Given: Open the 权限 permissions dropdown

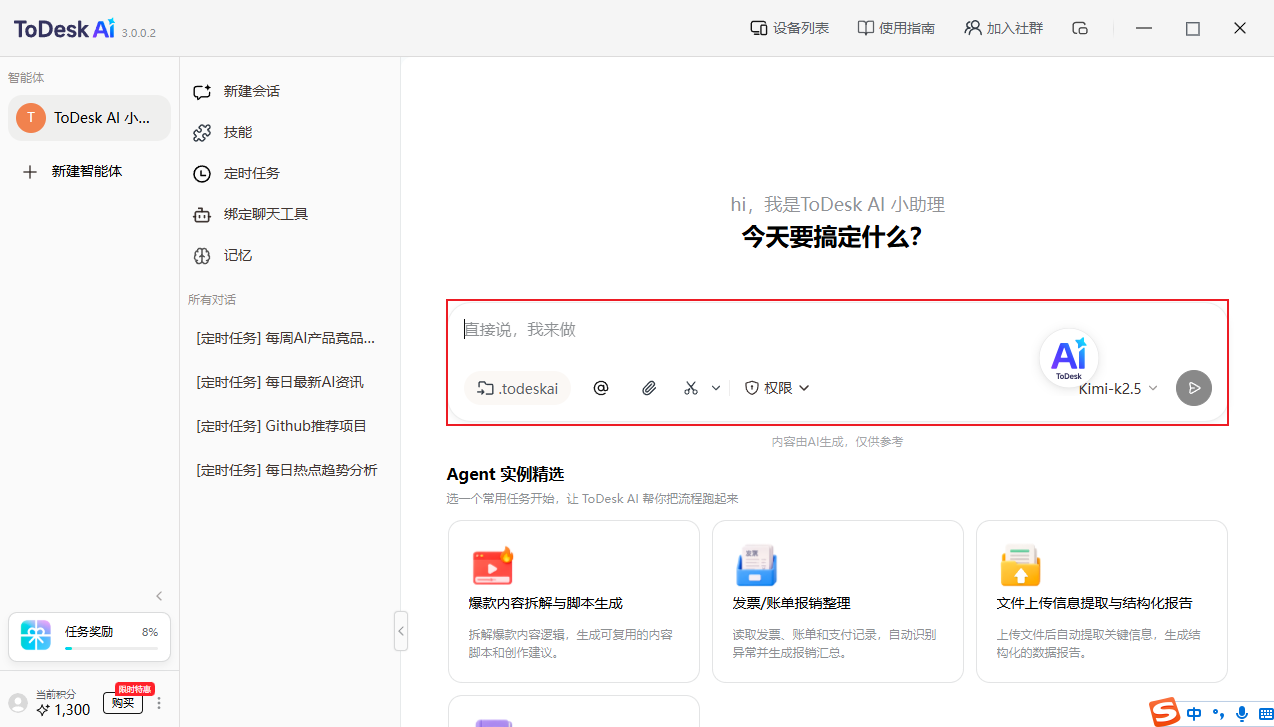Looking at the screenshot, I should (777, 388).
